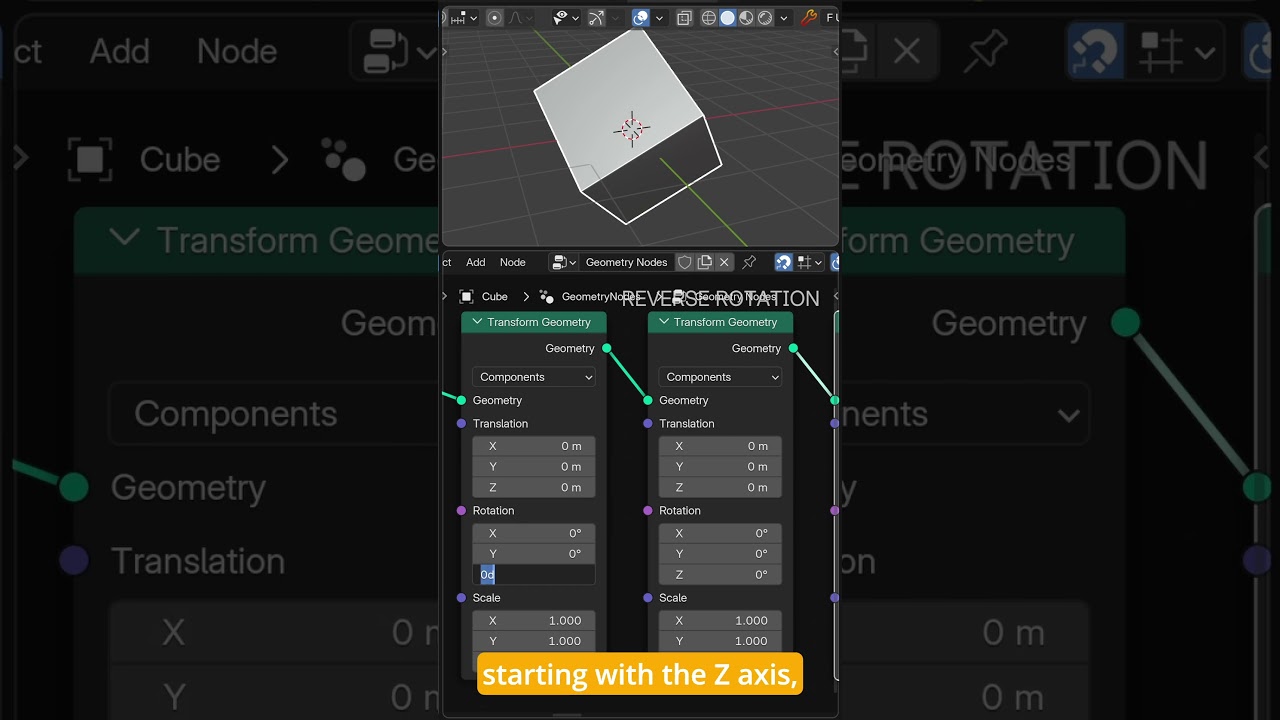Click Scale X value in first node
Viewport: 1280px width, 720px height.
point(534,621)
